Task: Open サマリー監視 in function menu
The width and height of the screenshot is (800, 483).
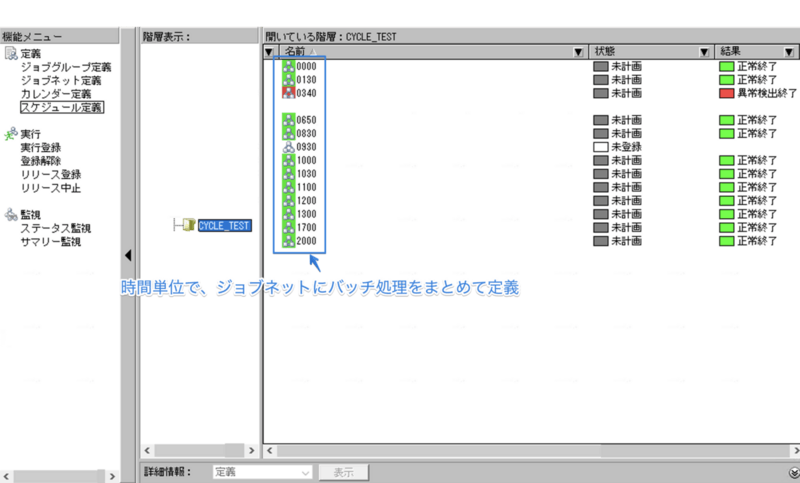Action: [51, 242]
